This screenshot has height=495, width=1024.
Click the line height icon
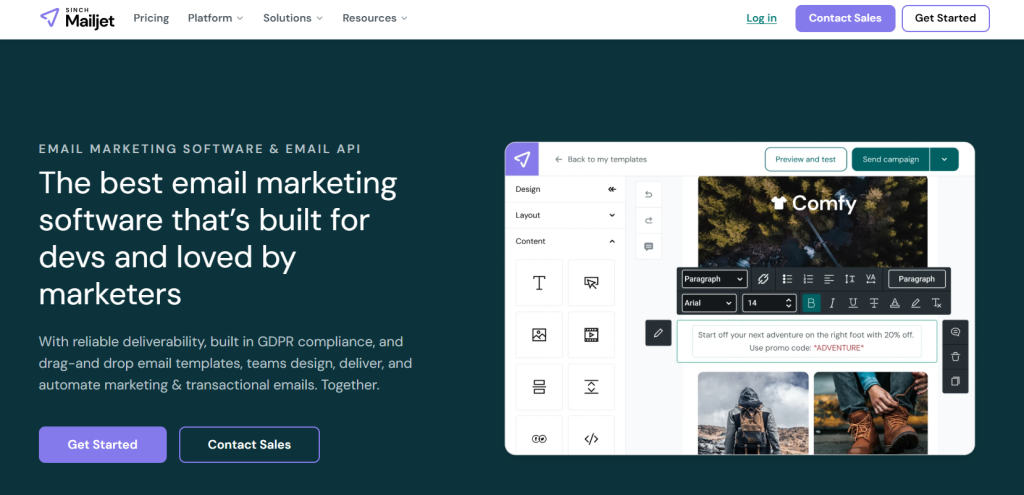click(850, 279)
